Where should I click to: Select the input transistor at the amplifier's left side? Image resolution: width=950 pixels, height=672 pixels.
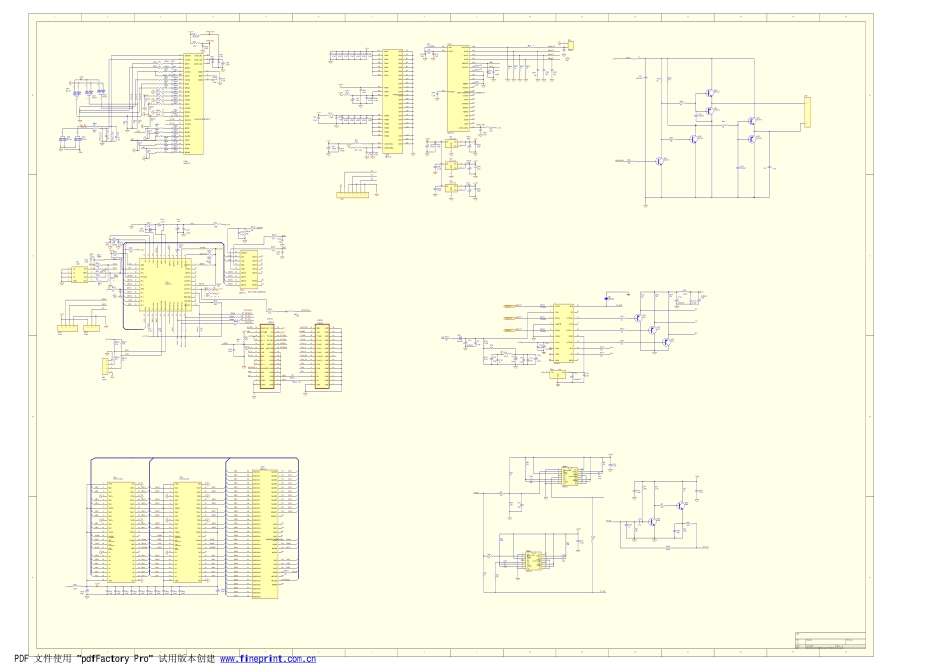(x=660, y=161)
